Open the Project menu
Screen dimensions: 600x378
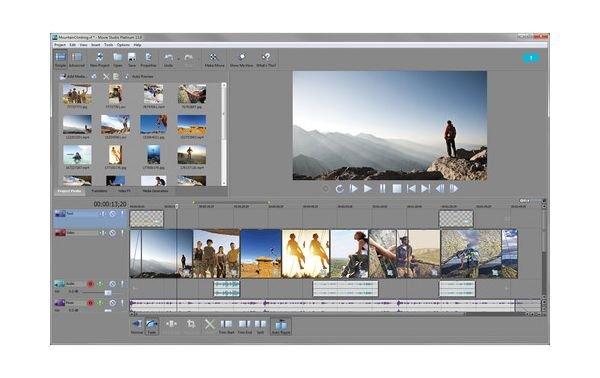pos(60,45)
